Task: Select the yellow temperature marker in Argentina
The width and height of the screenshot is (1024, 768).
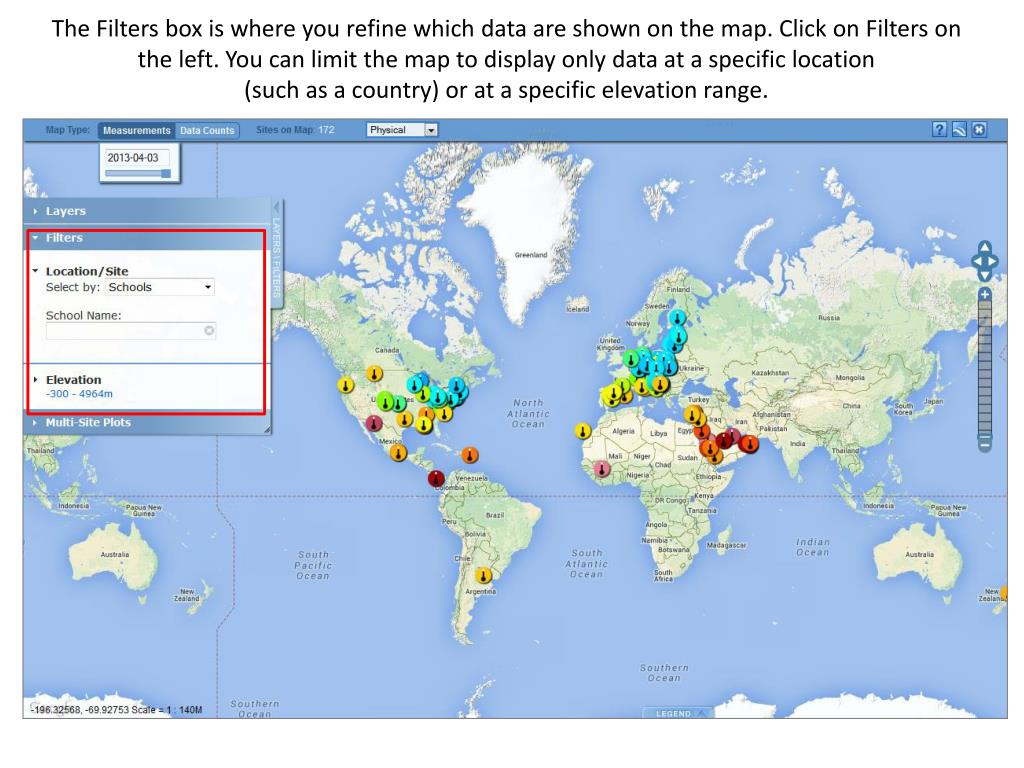Action: tap(483, 575)
